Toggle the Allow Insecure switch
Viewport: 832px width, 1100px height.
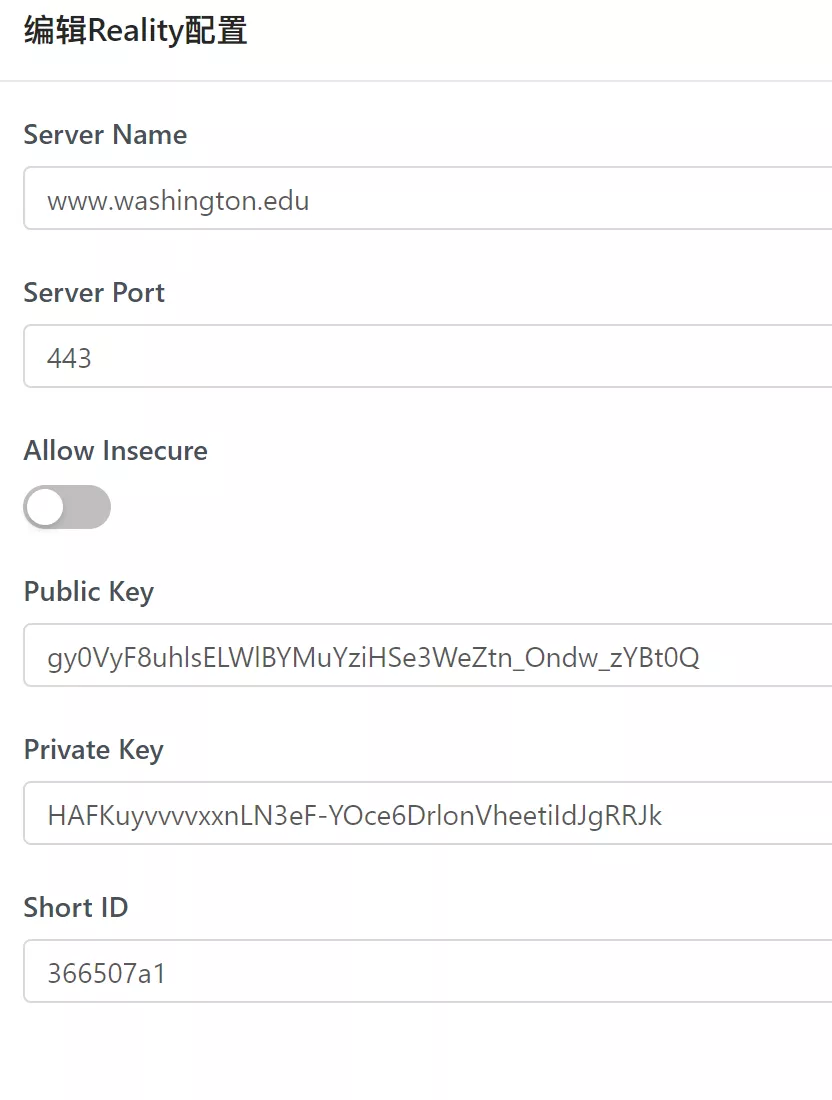click(67, 507)
